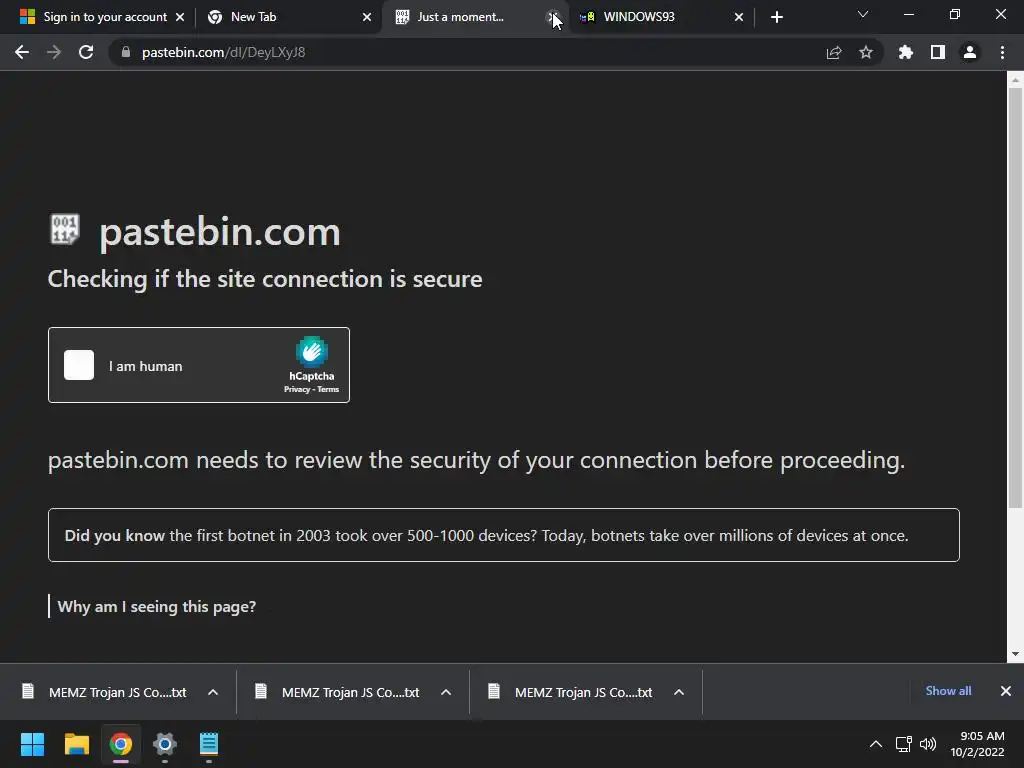
Task: Click Why am I seeing this page?
Action: [157, 607]
